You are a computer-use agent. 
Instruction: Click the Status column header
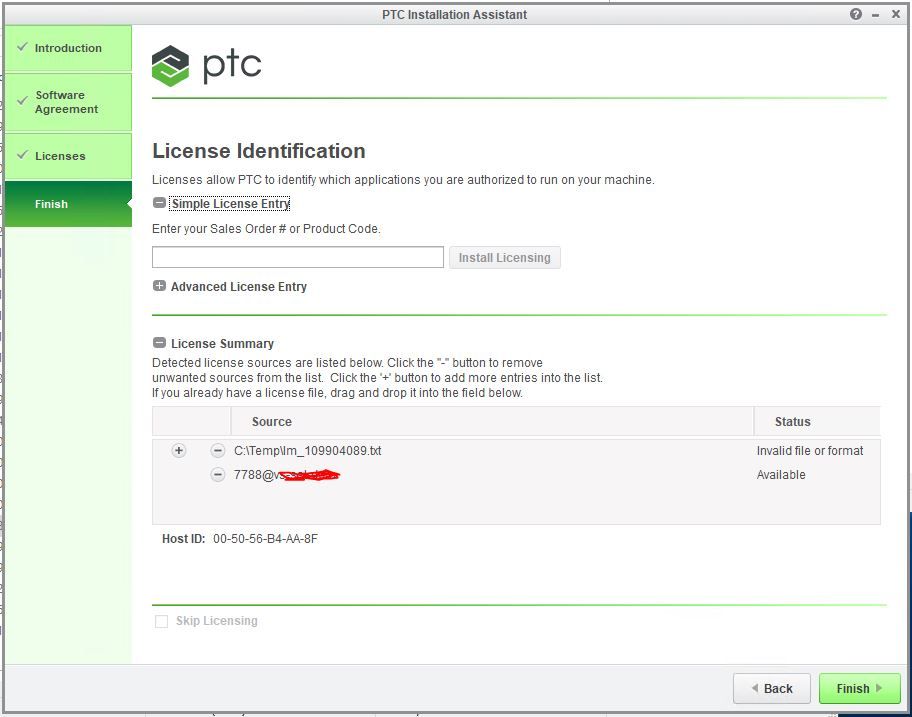[x=817, y=422]
